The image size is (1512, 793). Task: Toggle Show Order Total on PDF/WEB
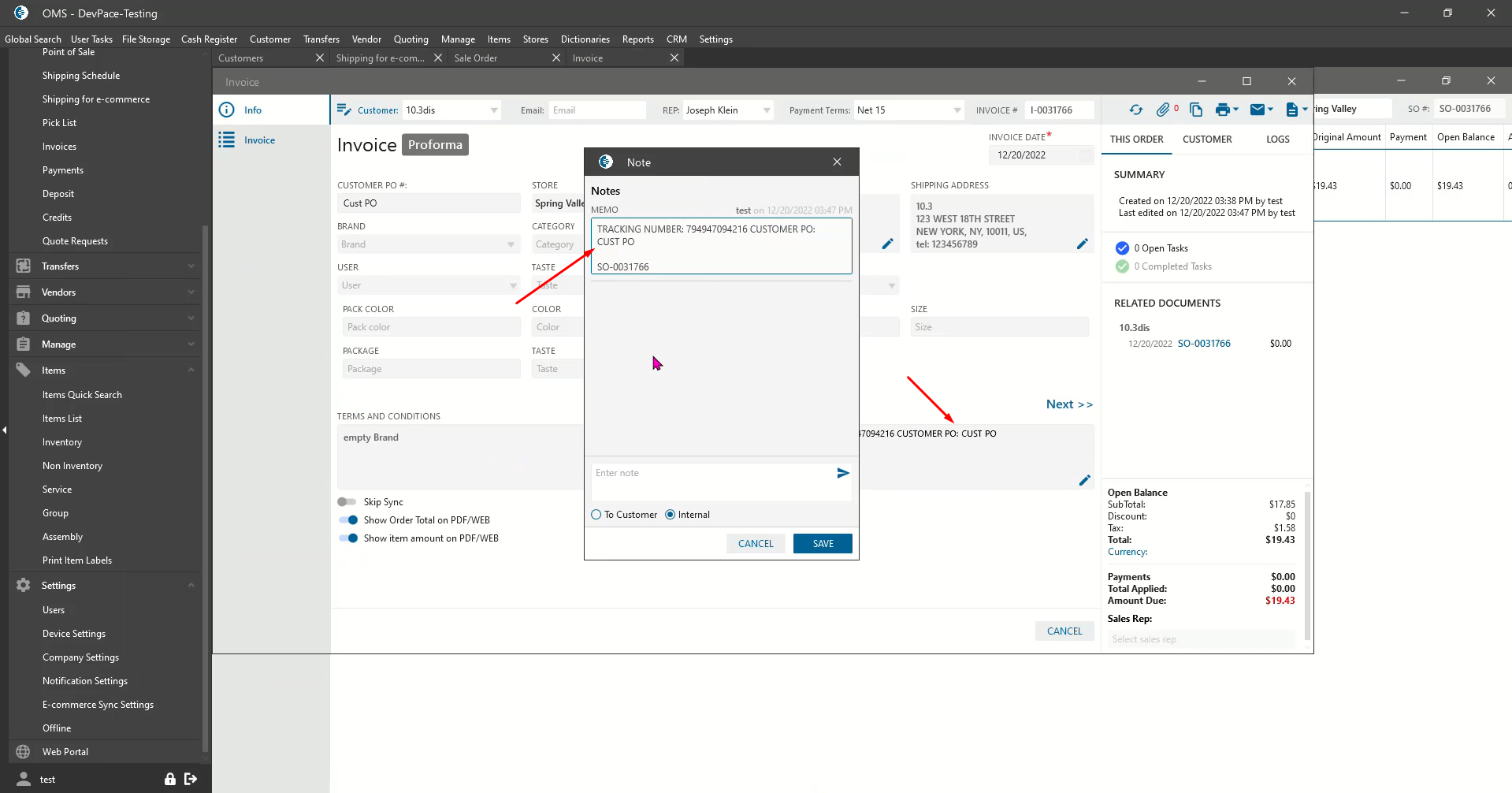pos(347,520)
